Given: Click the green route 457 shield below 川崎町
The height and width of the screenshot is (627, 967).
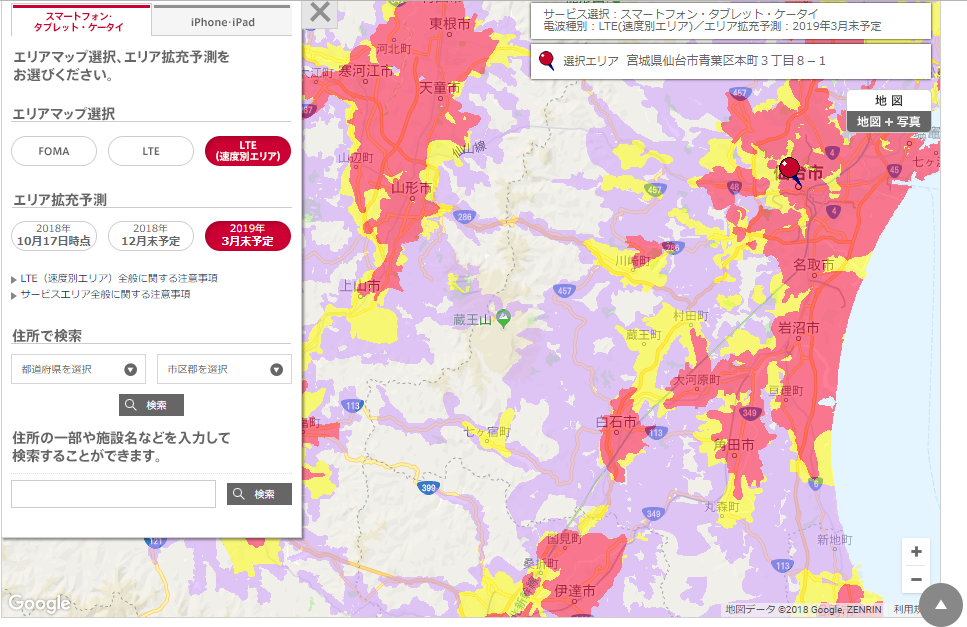Looking at the screenshot, I should tap(564, 290).
